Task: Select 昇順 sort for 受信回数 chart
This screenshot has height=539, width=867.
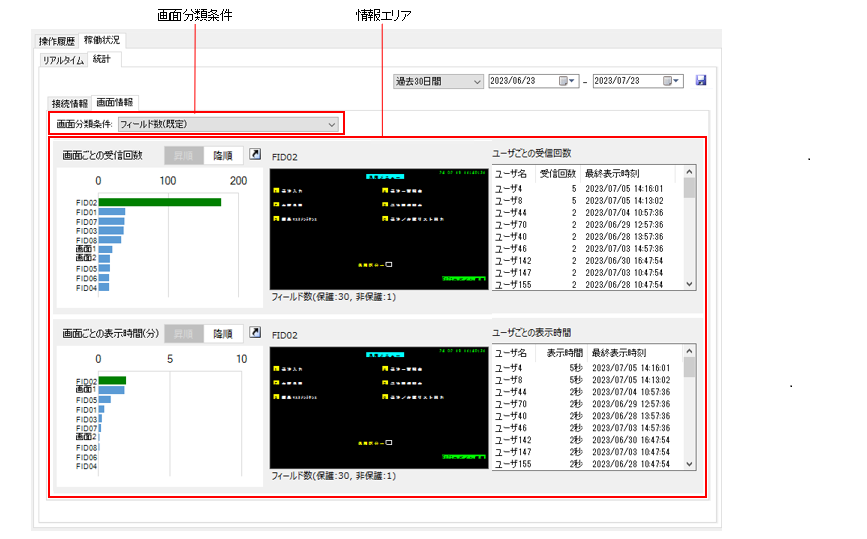Action: (184, 155)
